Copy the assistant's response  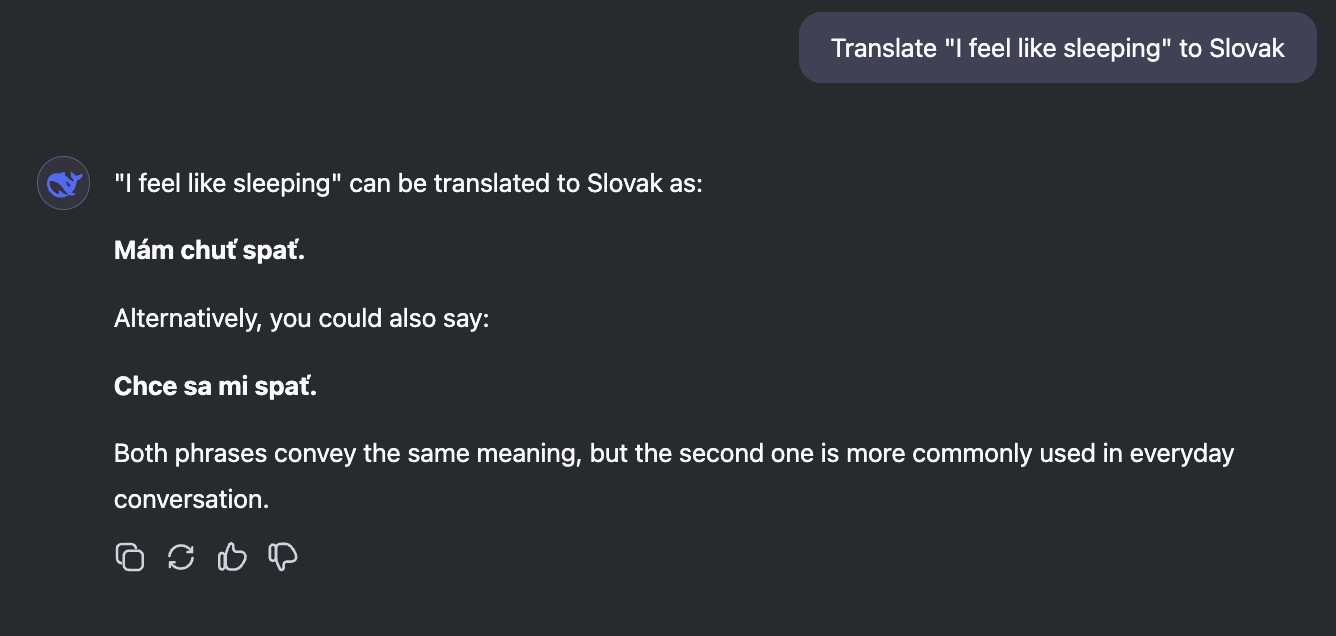[x=130, y=557]
